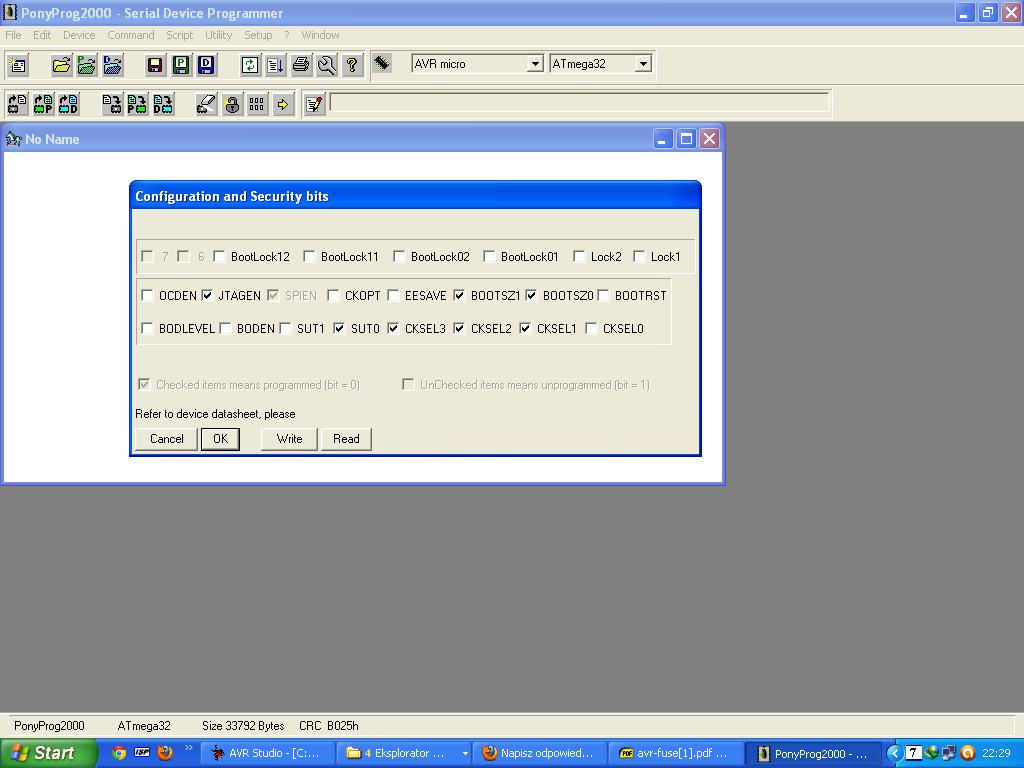The image size is (1024, 768).
Task: Click the Open Data (D) file icon
Action: click(112, 65)
